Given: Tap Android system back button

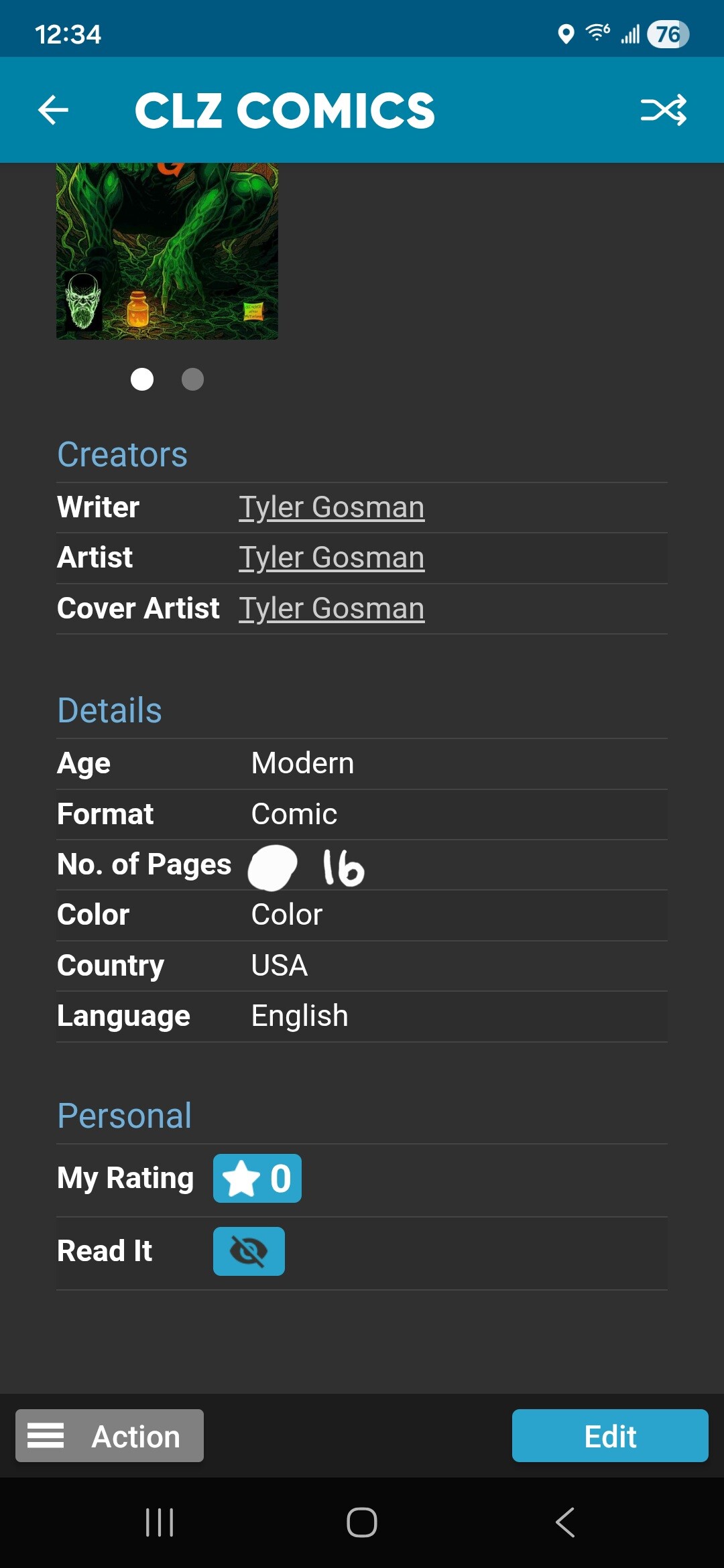Looking at the screenshot, I should (x=565, y=1522).
